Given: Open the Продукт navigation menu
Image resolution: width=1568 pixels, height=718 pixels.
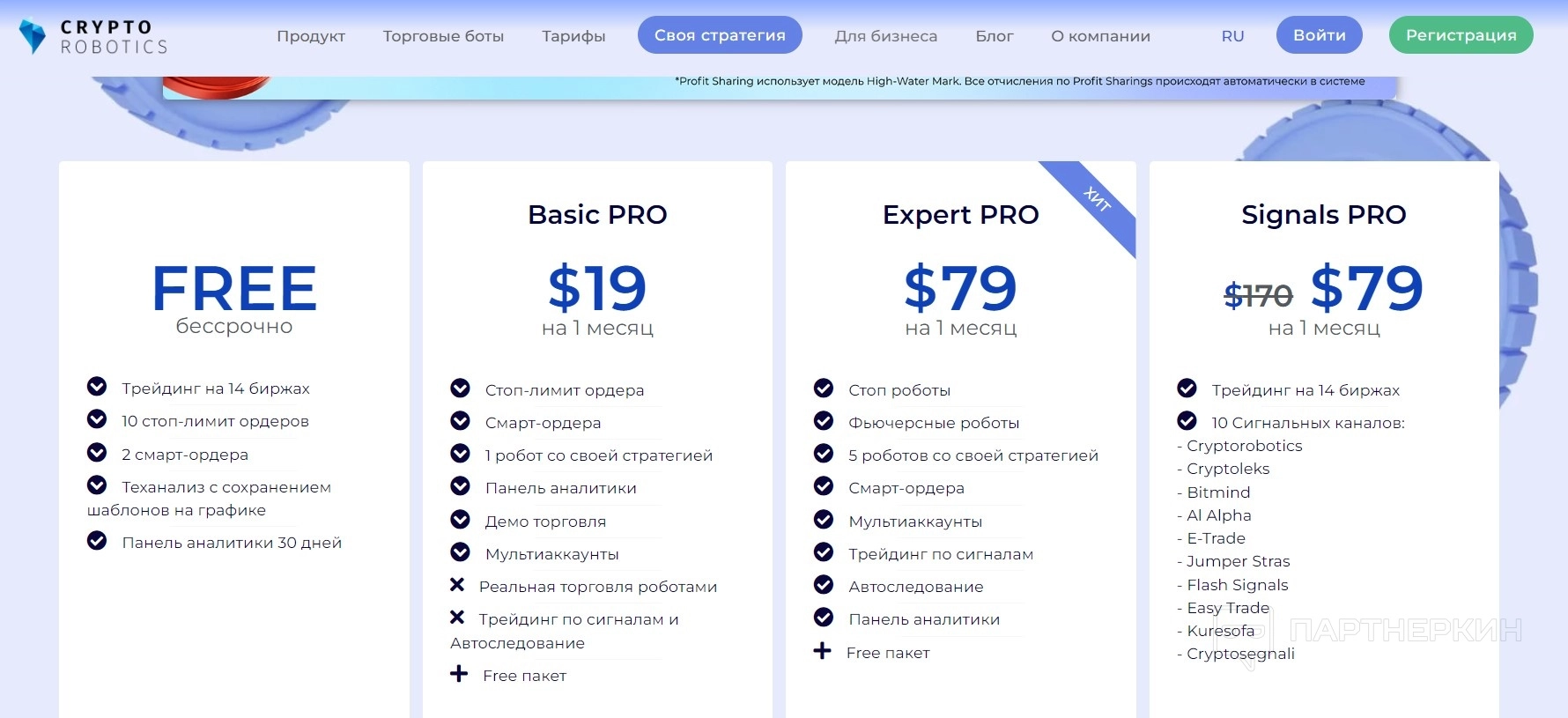Looking at the screenshot, I should pos(311,36).
